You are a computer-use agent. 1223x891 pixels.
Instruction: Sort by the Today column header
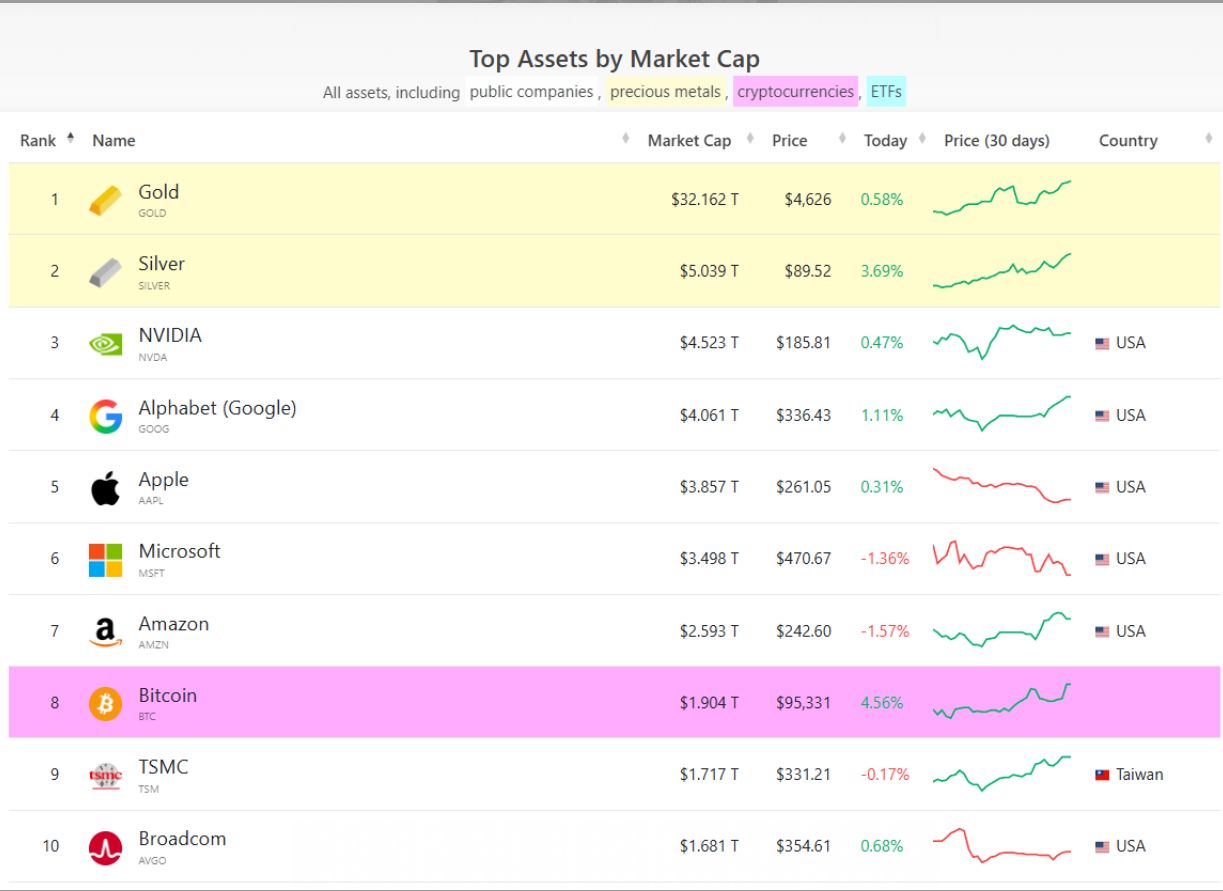pyautogui.click(x=885, y=141)
